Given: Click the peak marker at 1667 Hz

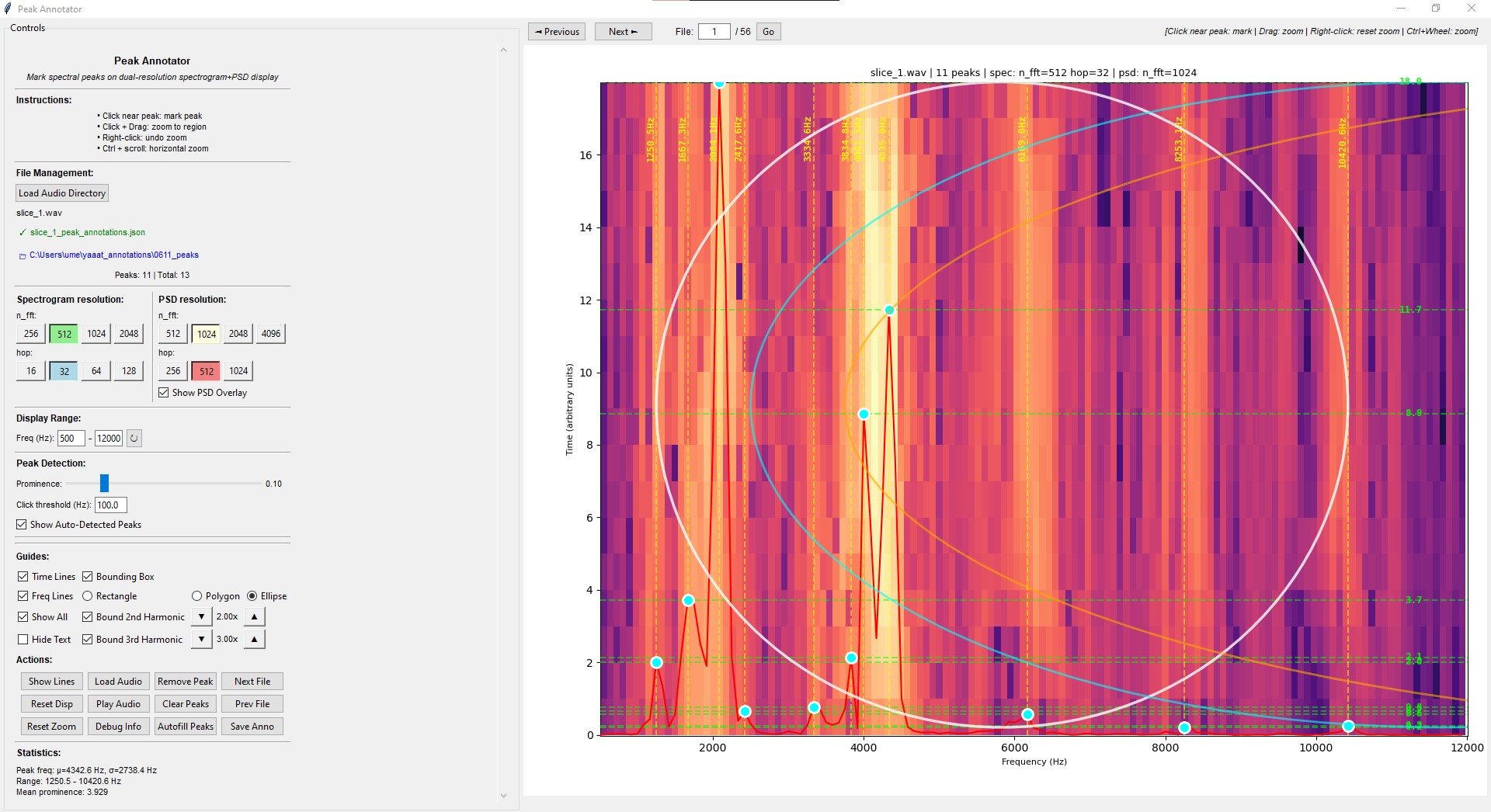Looking at the screenshot, I should [688, 601].
